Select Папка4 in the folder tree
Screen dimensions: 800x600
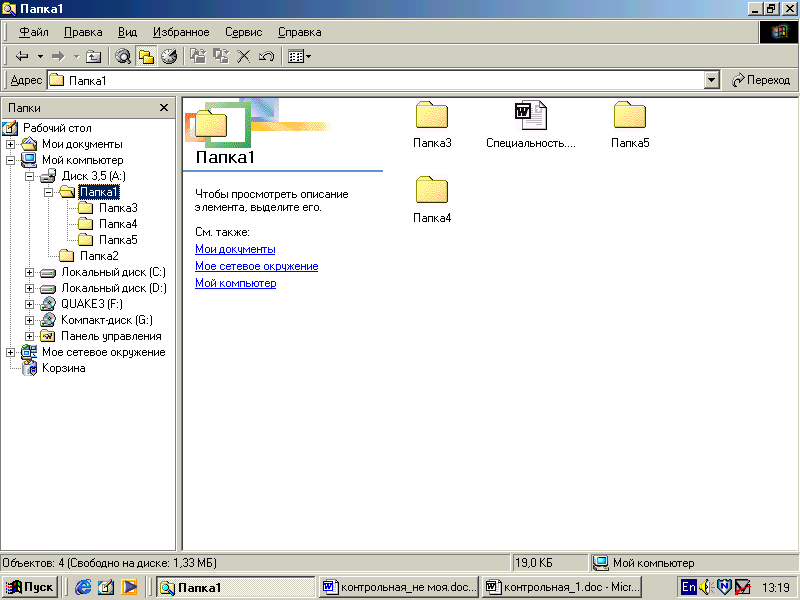pos(118,224)
